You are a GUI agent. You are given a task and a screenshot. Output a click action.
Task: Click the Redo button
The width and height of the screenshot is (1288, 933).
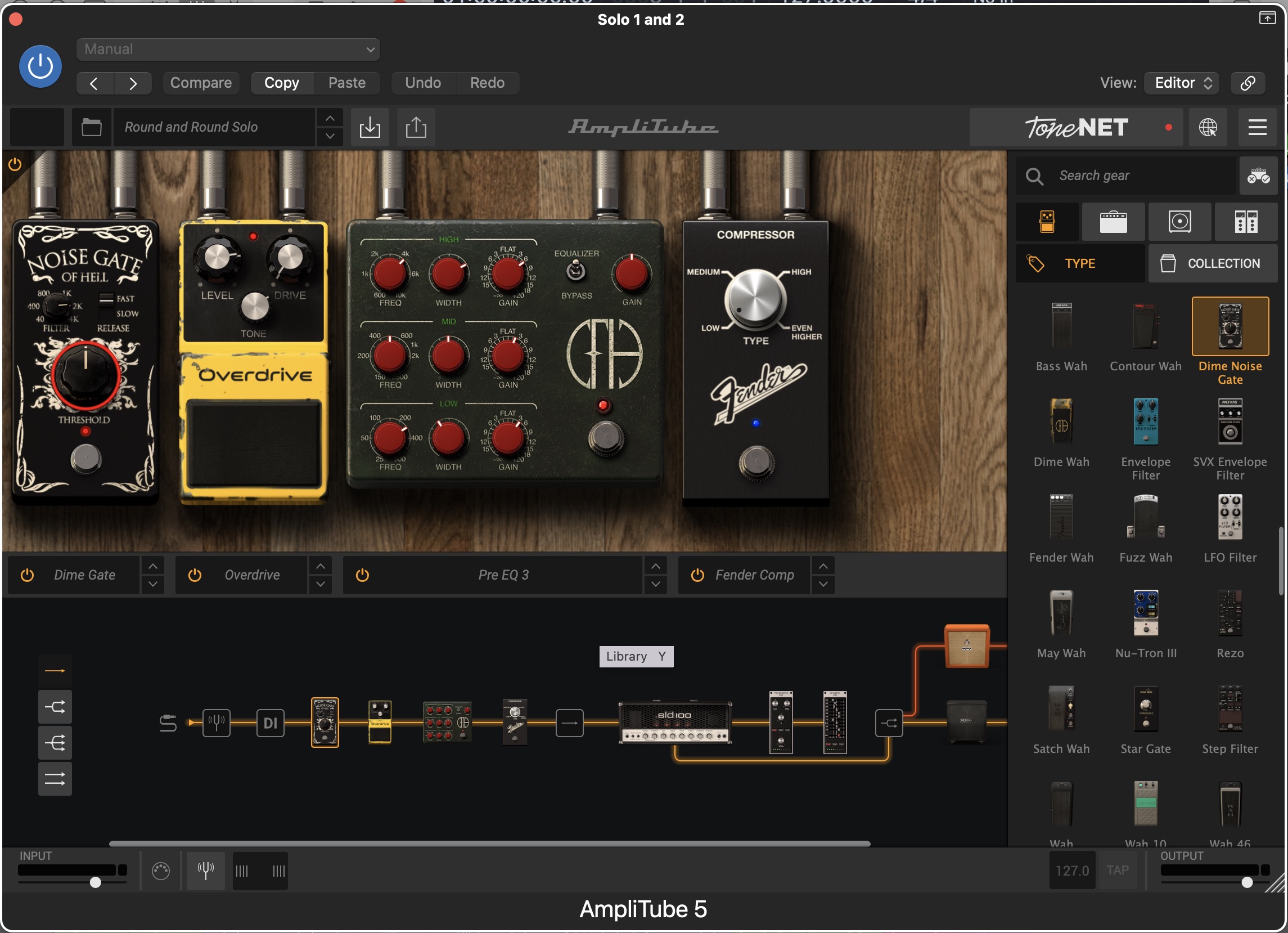click(x=487, y=83)
